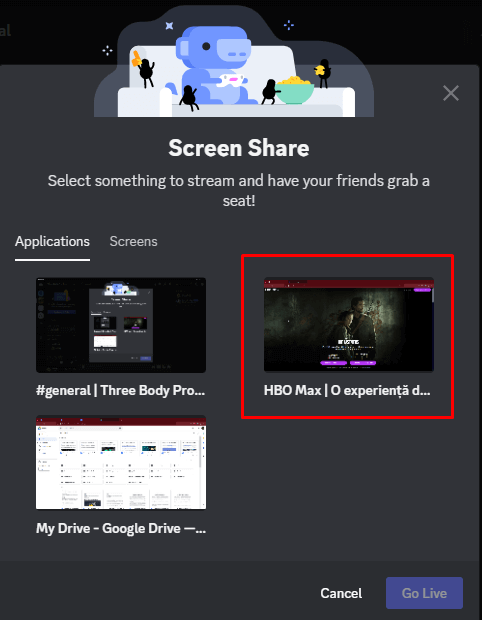Start streaming with the Go Live button

point(424,593)
